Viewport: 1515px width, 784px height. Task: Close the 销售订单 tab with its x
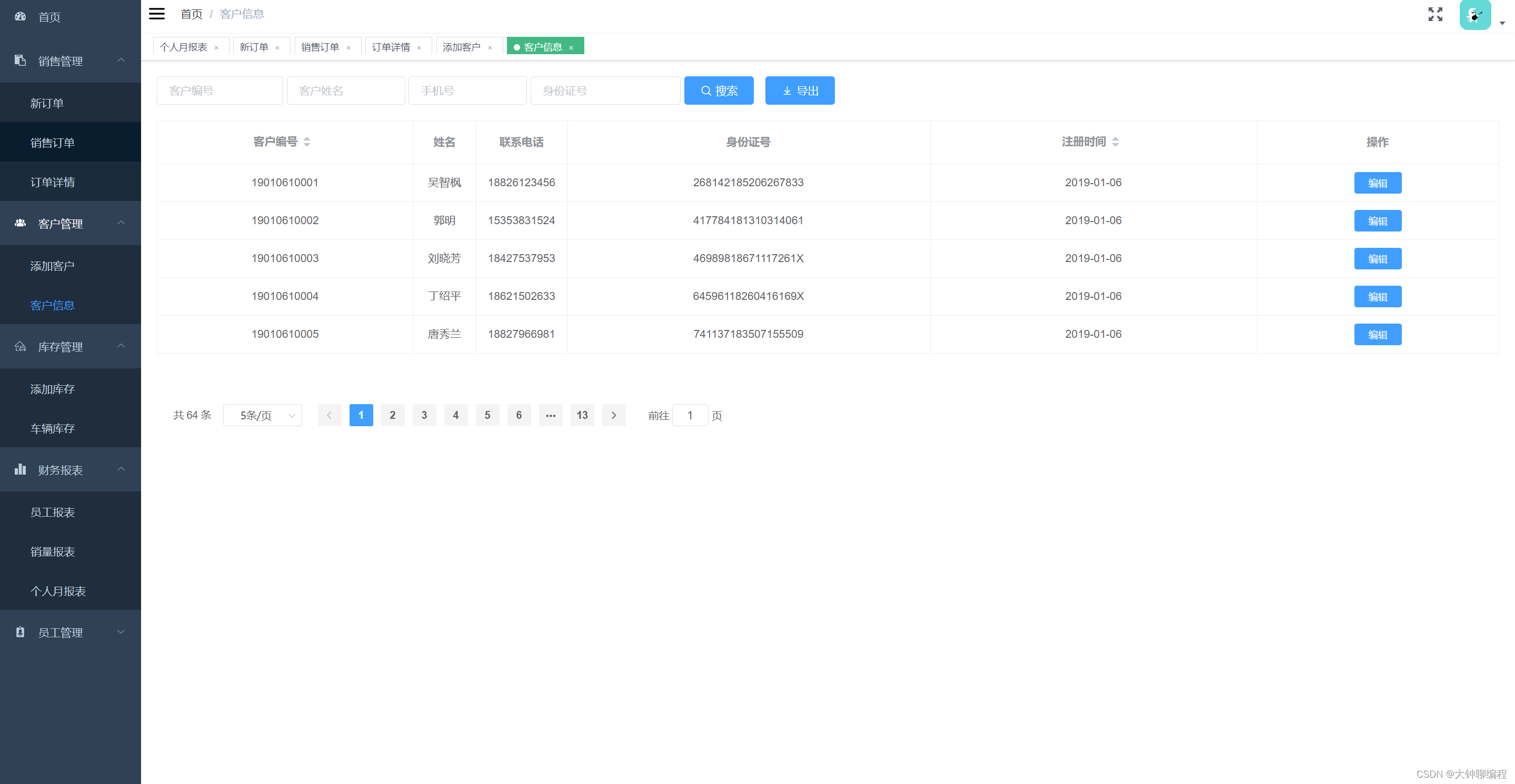click(x=348, y=48)
